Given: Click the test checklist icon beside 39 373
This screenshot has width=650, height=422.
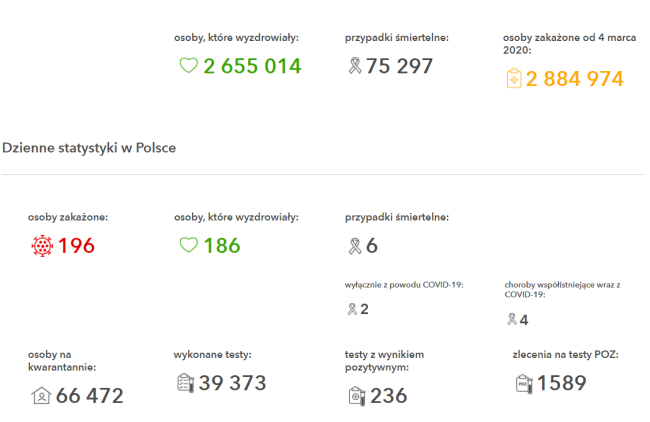Looking at the screenshot, I should pyautogui.click(x=184, y=383).
